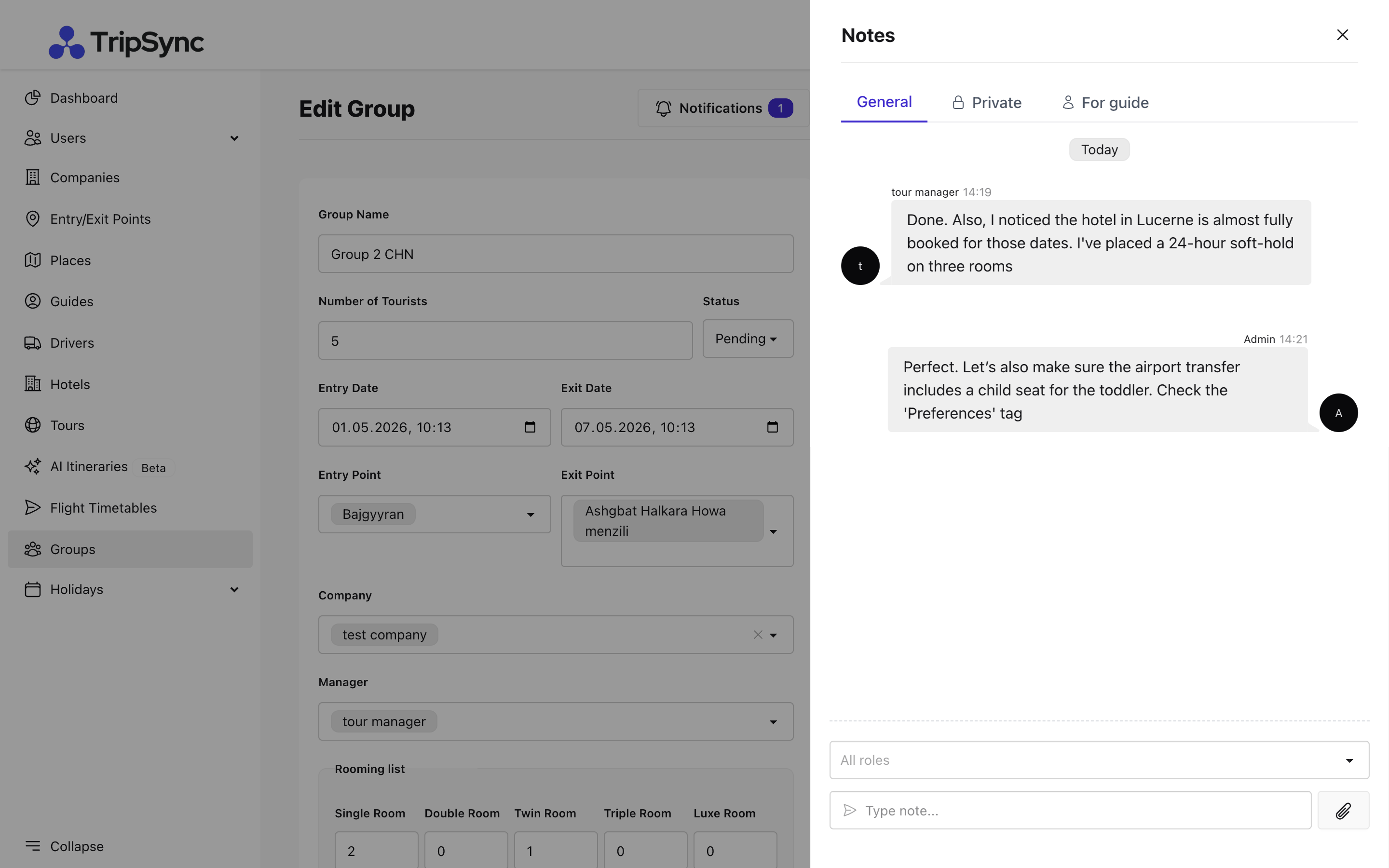Open the Company dropdown arrow

773,635
